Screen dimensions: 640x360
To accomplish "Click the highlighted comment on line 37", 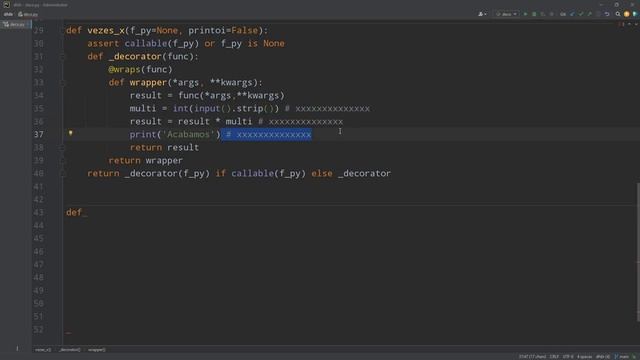I will click(x=266, y=135).
